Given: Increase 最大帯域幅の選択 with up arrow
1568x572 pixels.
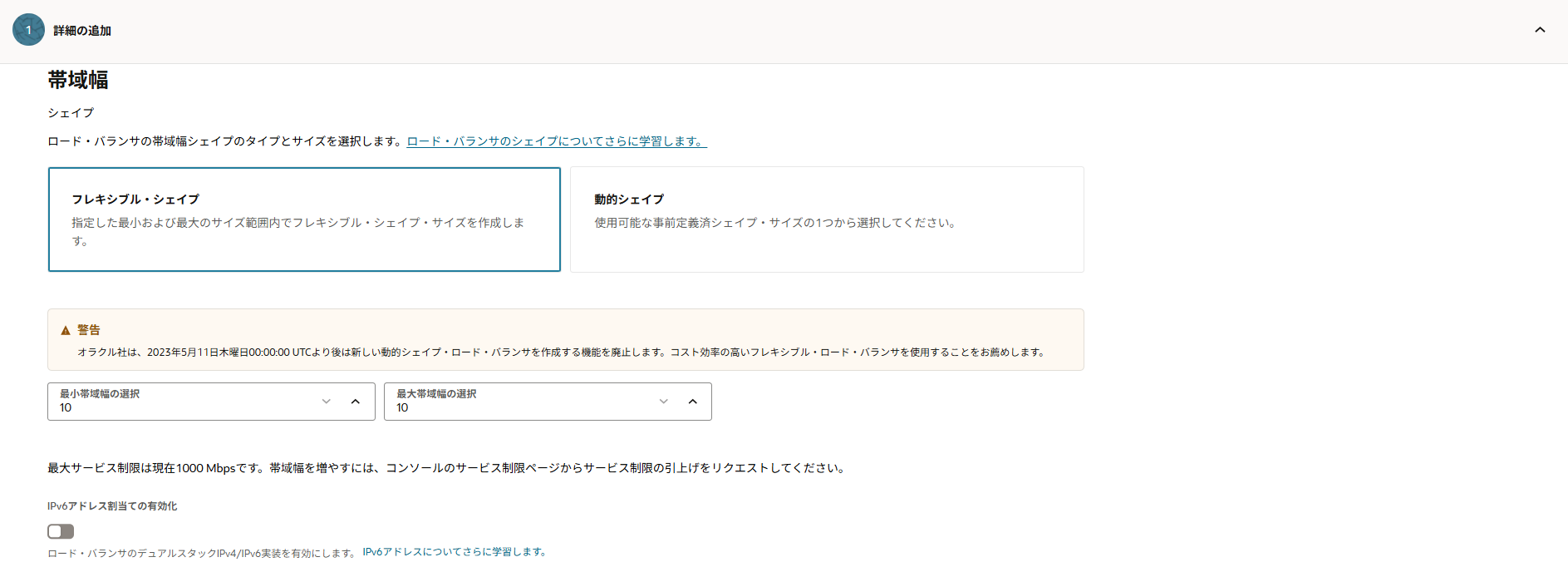Looking at the screenshot, I should coord(693,402).
